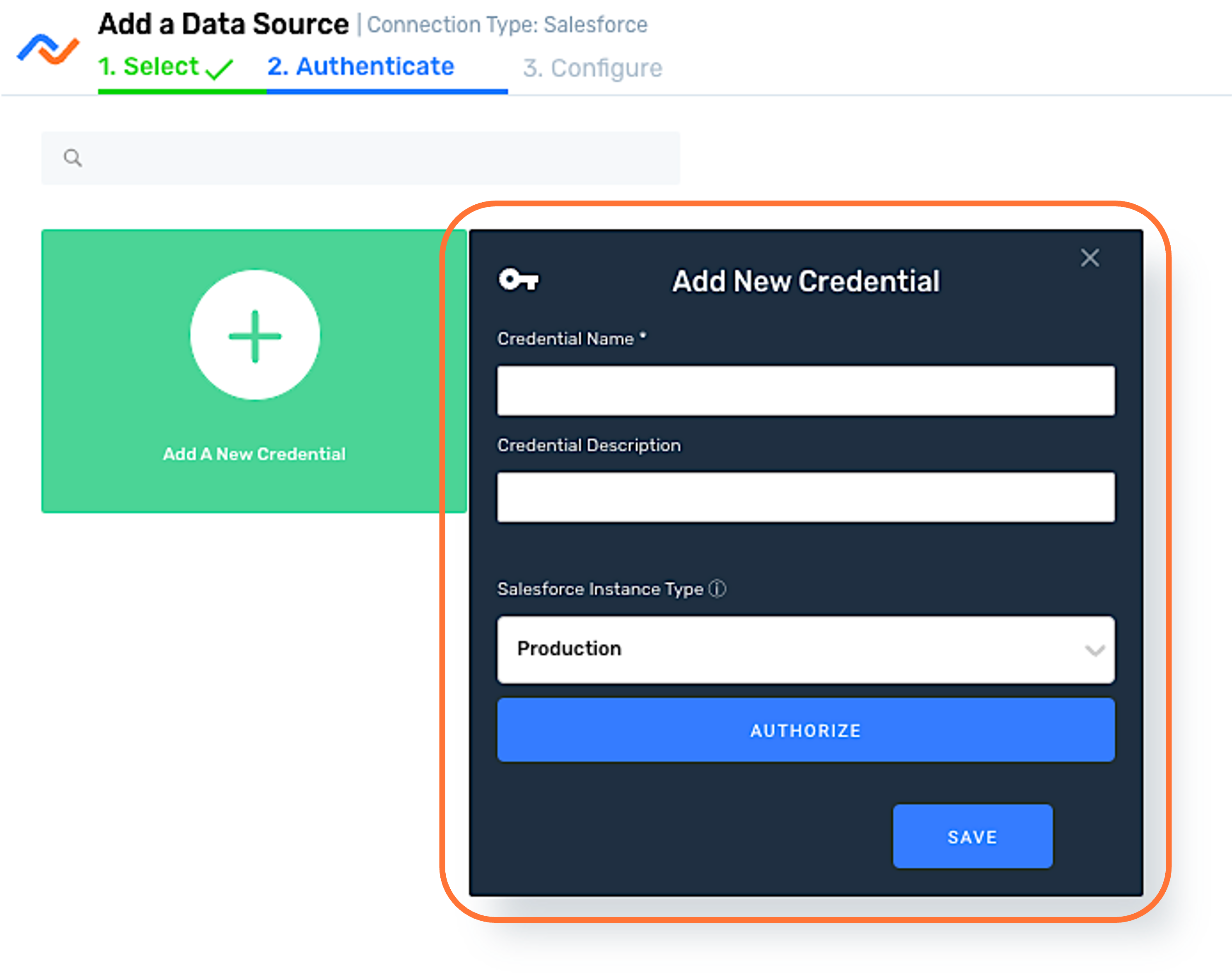Viewport: 1232px width, 980px height.
Task: Click the SAVE button
Action: click(973, 837)
